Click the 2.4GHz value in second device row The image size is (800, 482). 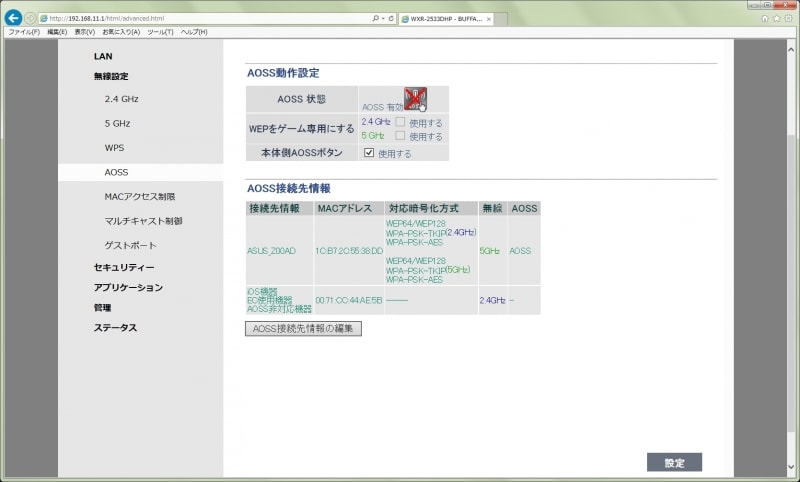[492, 300]
